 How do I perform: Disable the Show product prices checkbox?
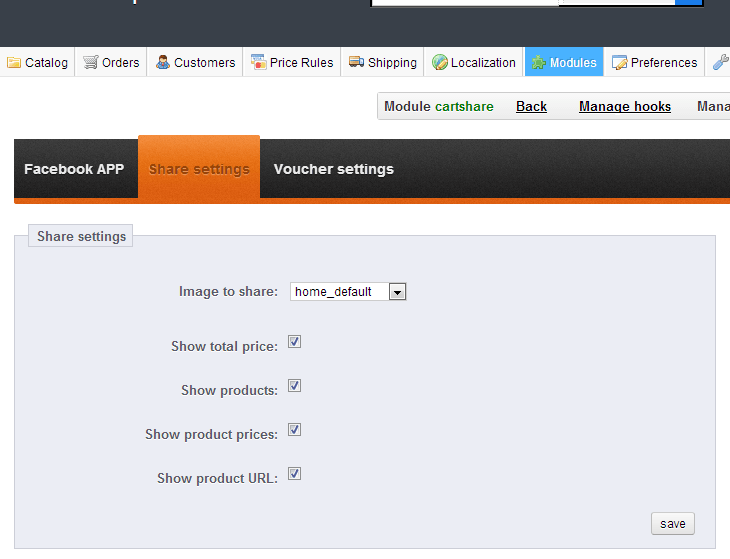(294, 430)
